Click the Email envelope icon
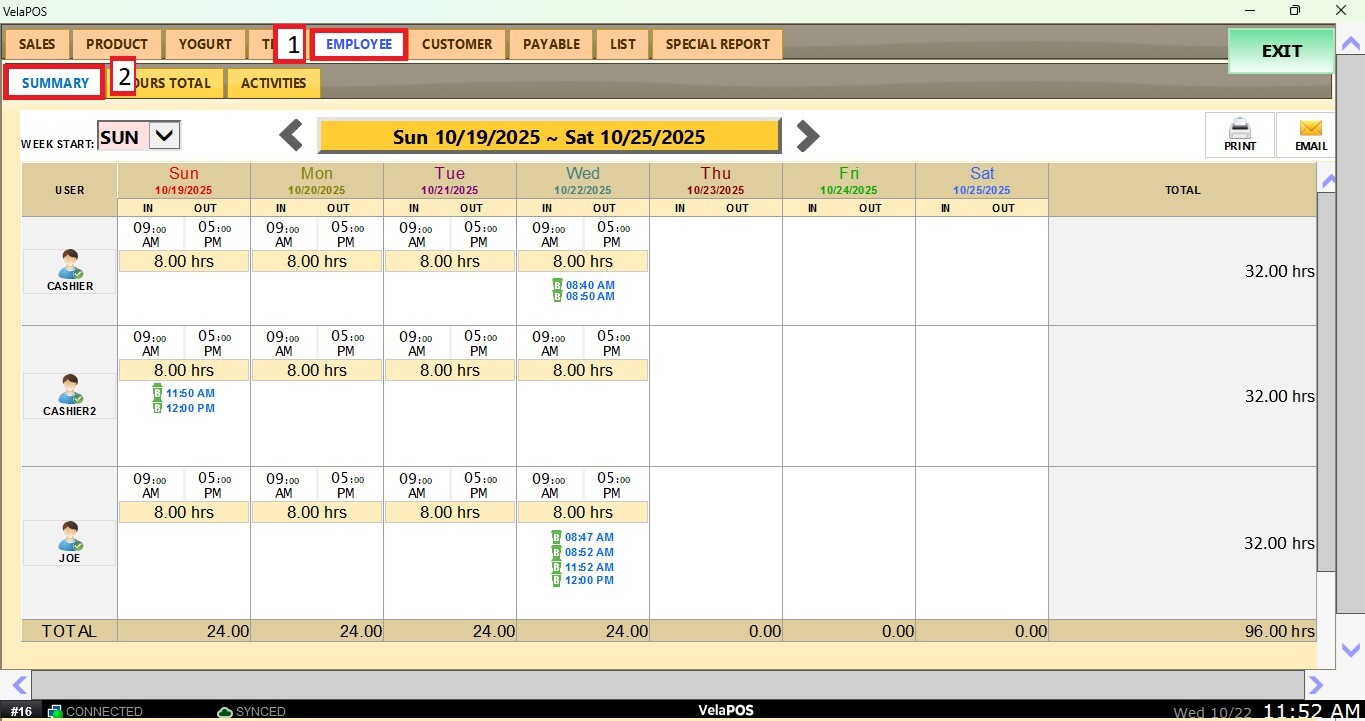This screenshot has width=1365, height=721. click(1311, 129)
